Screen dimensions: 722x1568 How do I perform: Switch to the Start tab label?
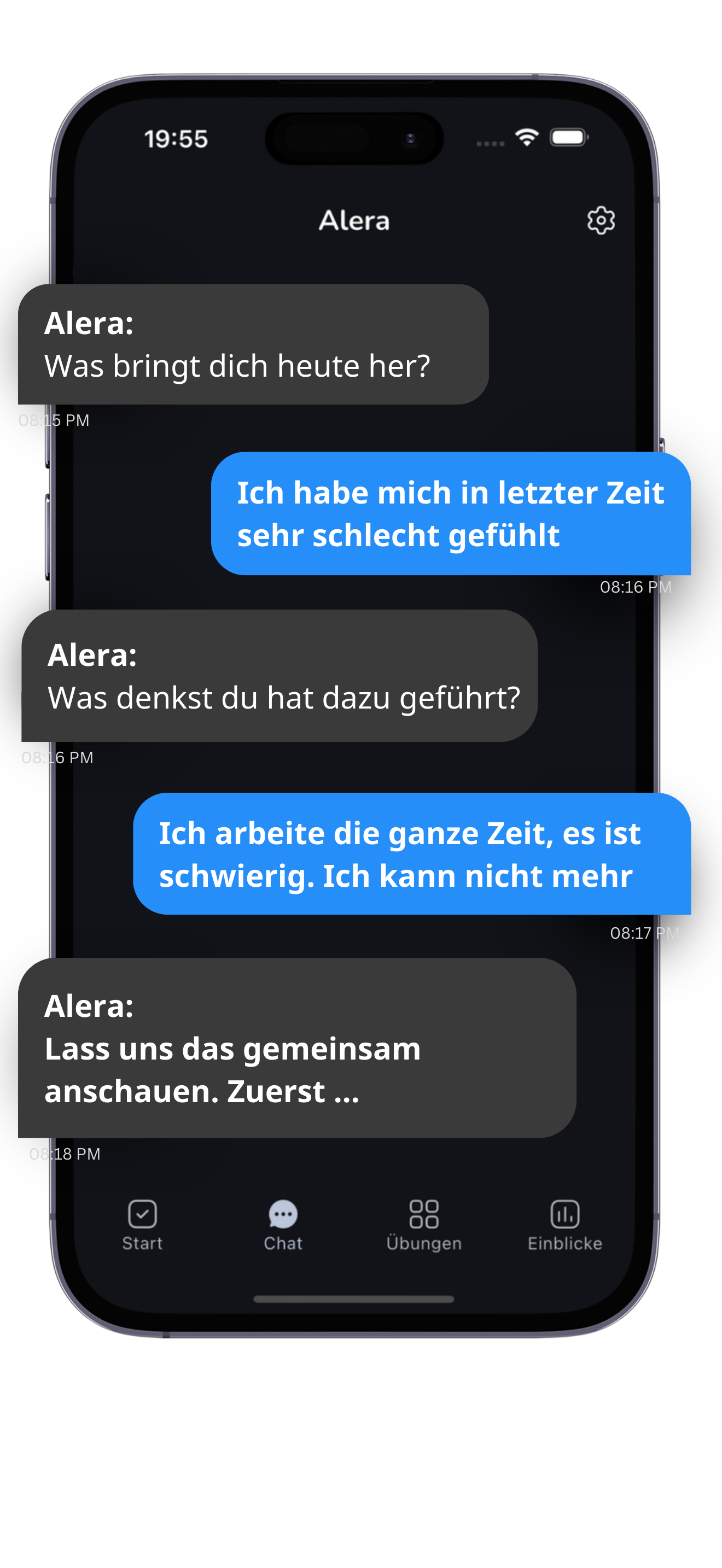(x=142, y=1243)
